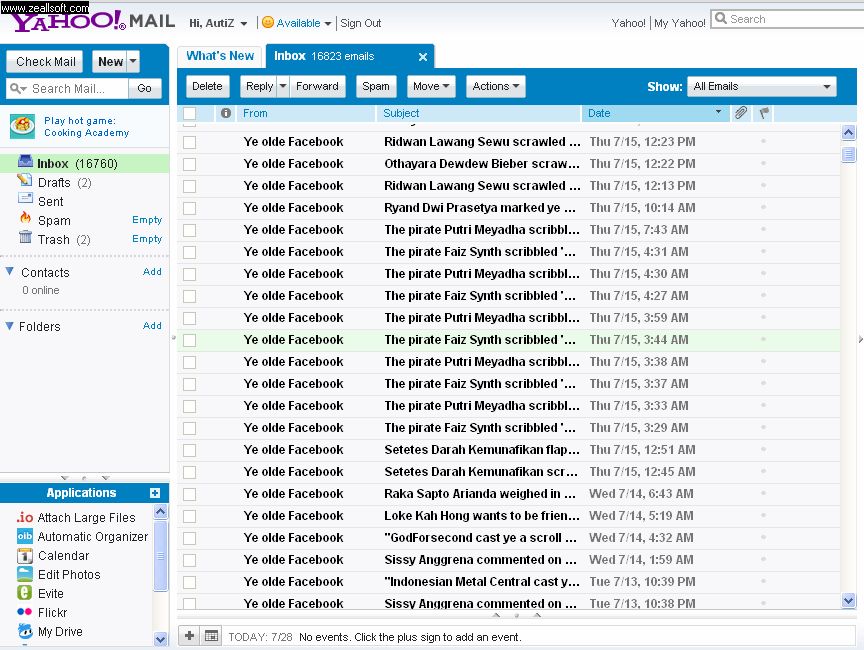The height and width of the screenshot is (650, 864).
Task: Click the Available smiley status icon
Action: point(267,22)
